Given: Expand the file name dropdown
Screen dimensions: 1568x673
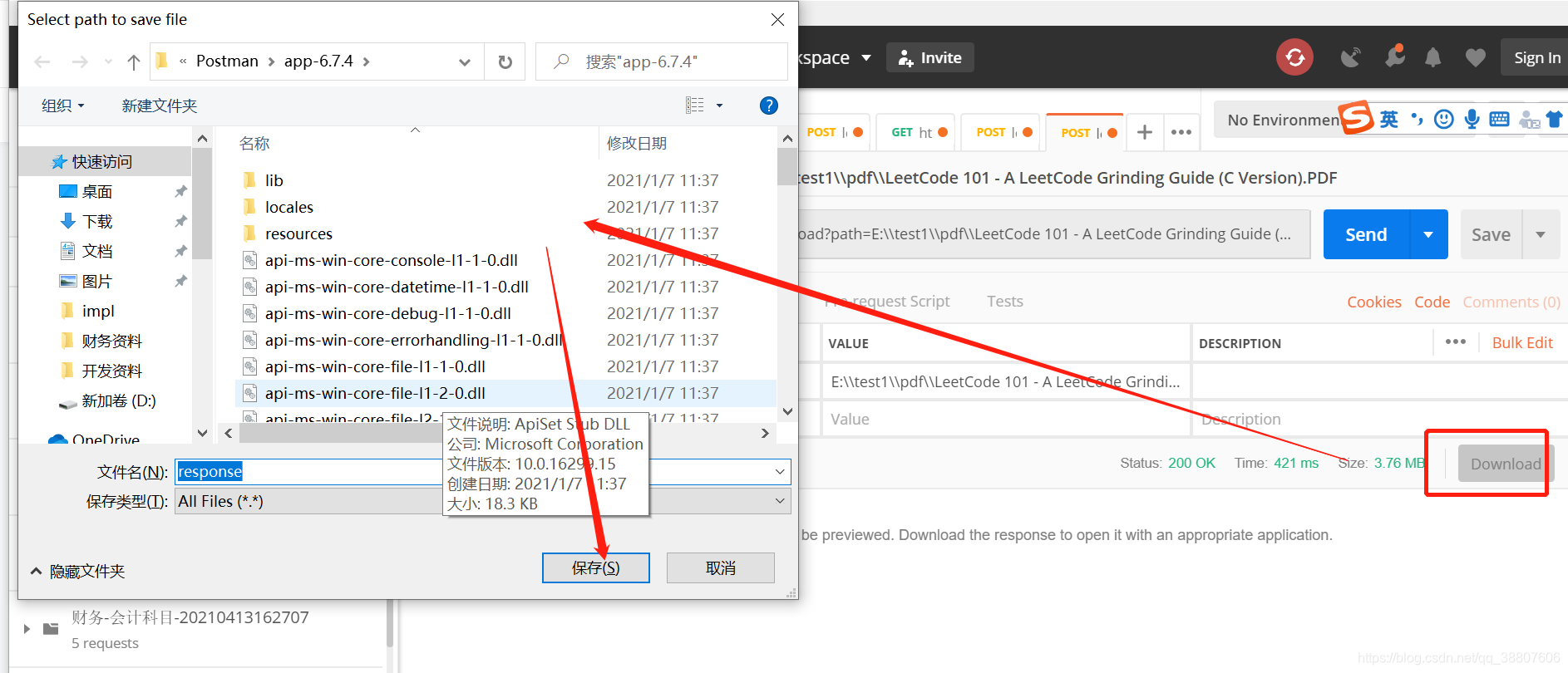Looking at the screenshot, I should pyautogui.click(x=780, y=472).
